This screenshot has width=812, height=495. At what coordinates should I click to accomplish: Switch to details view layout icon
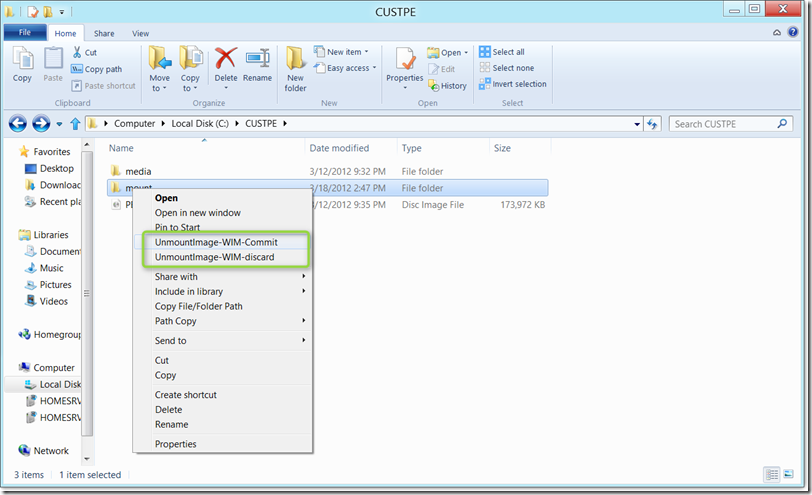pyautogui.click(x=771, y=474)
